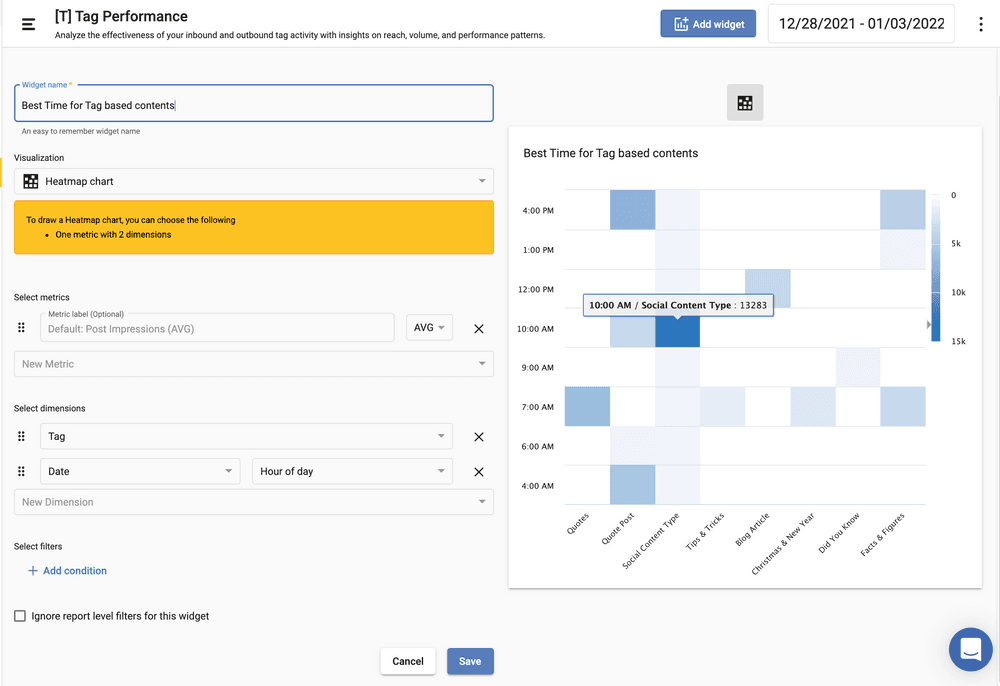Viewport: 1000px width, 686px height.
Task: Open the three-dot more options menu
Action: click(980, 24)
